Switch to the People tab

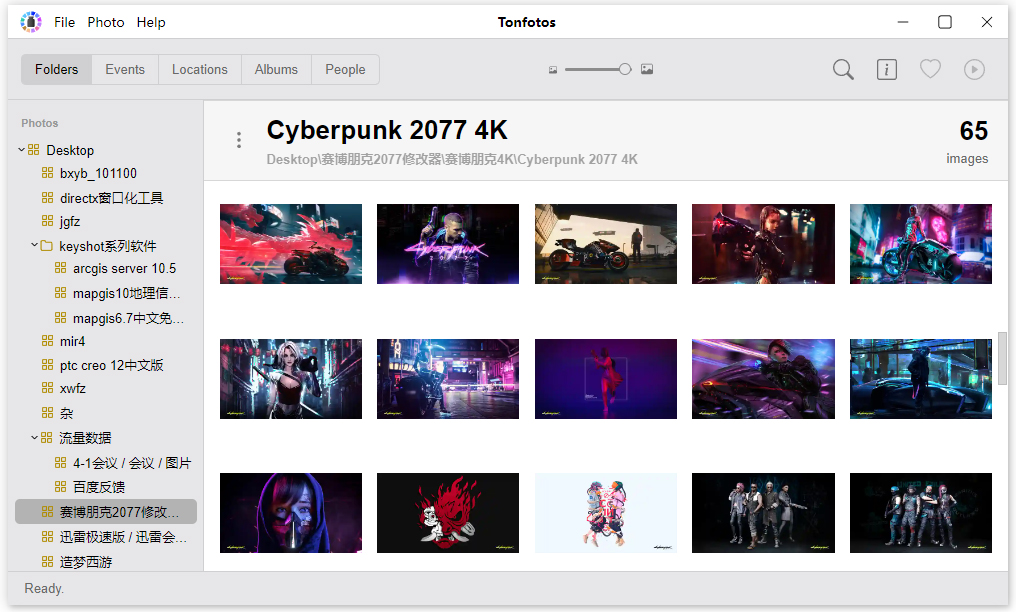[x=345, y=69]
